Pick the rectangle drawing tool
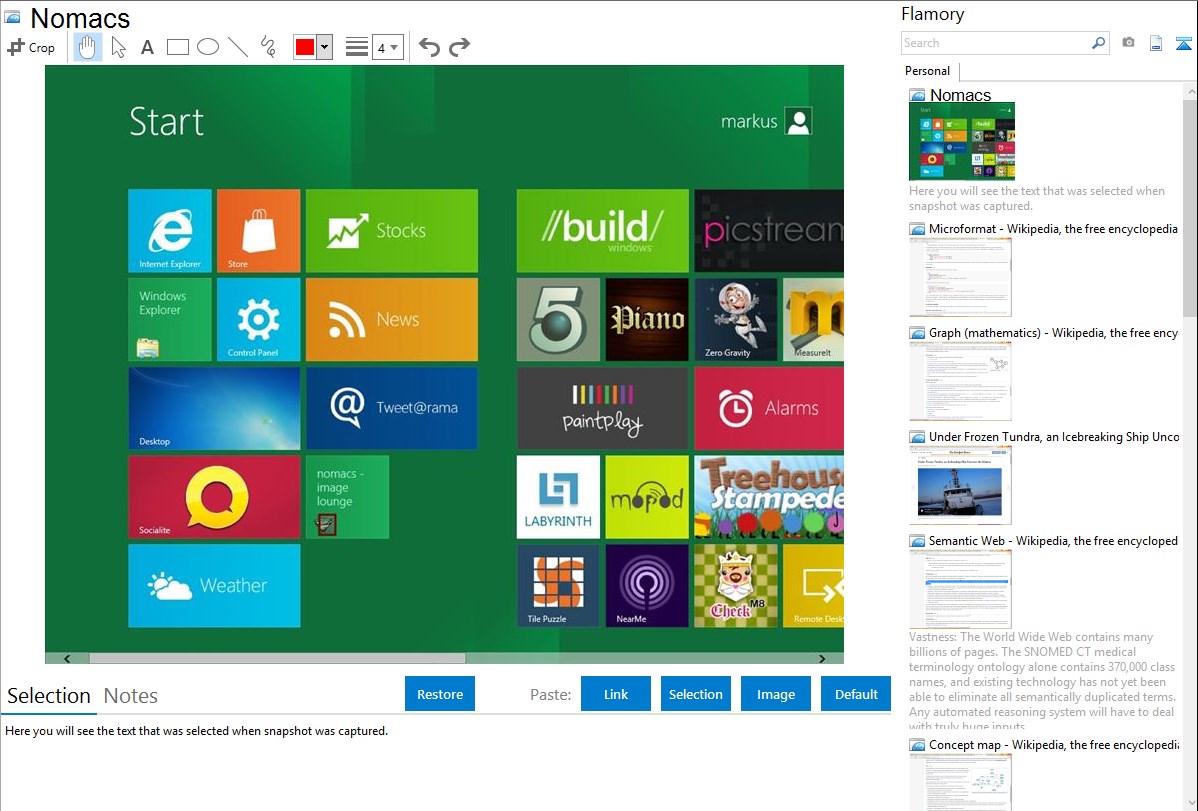The height and width of the screenshot is (811, 1198). pos(177,47)
